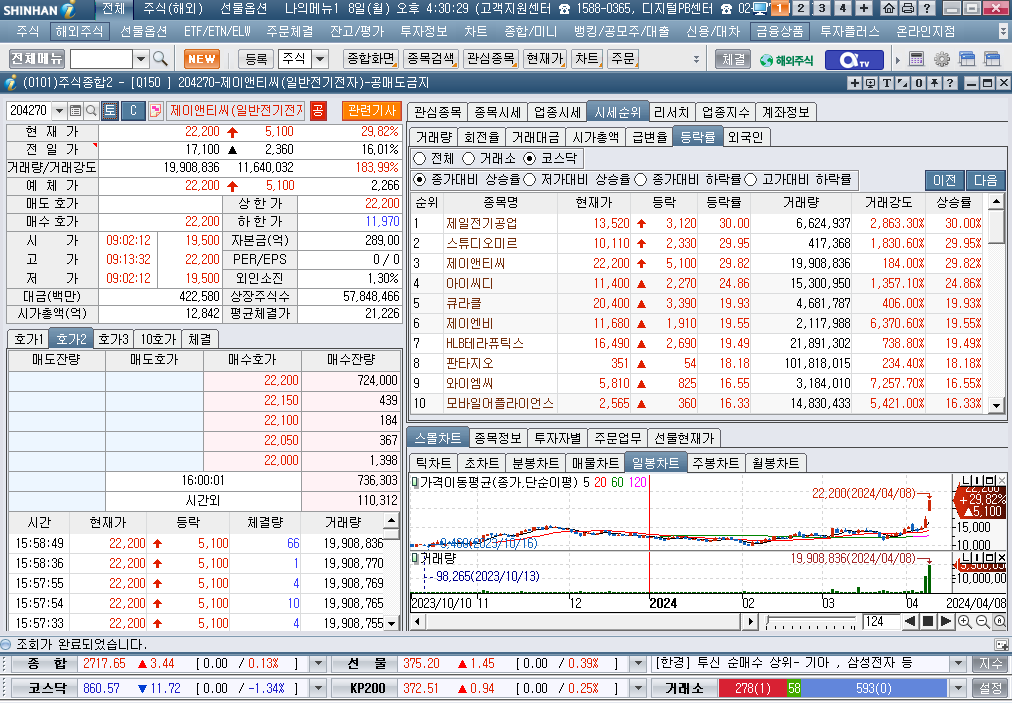Click the chart stop square button
1012x703 pixels.
(x=928, y=622)
